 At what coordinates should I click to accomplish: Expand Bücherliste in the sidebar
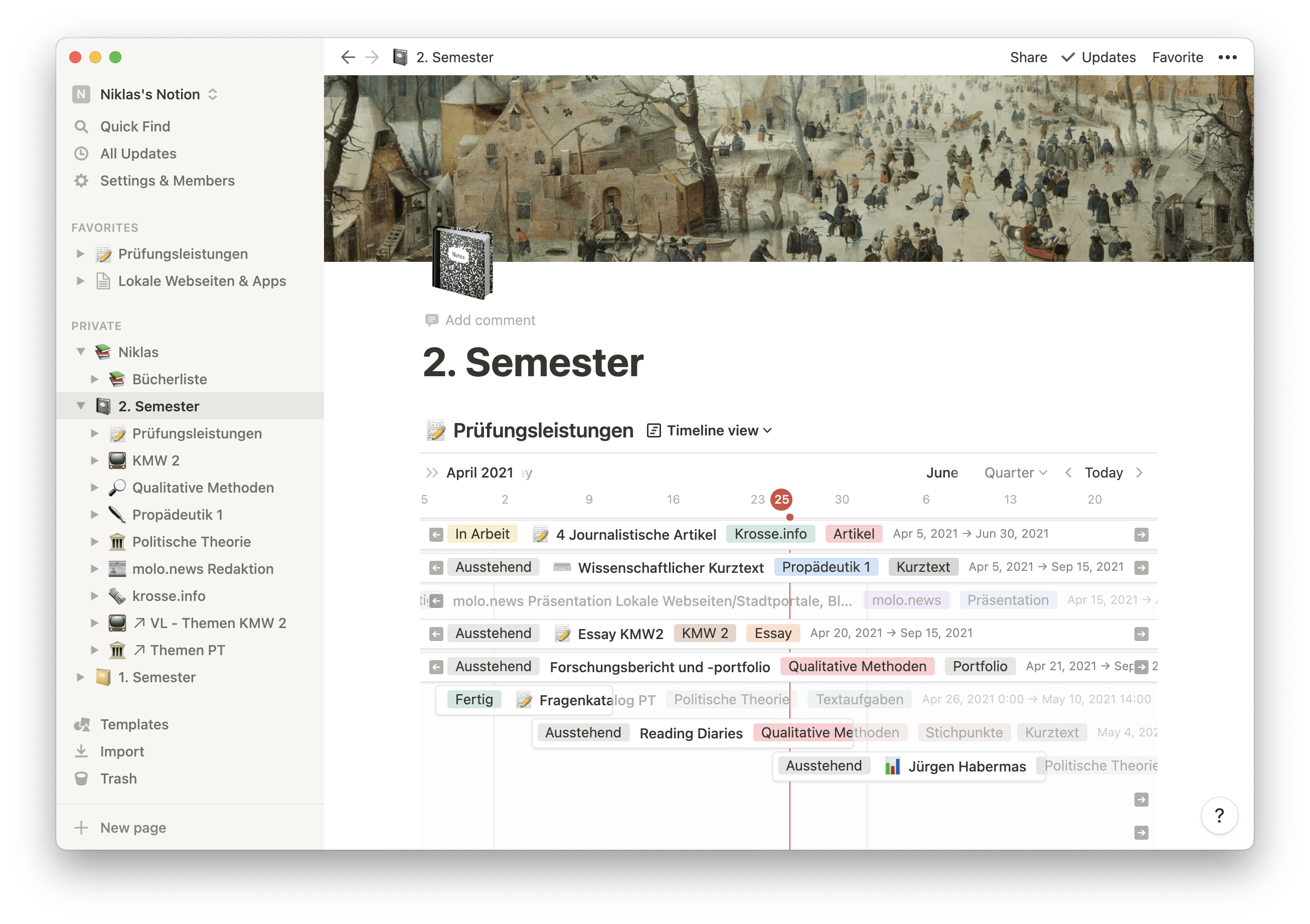click(95, 380)
